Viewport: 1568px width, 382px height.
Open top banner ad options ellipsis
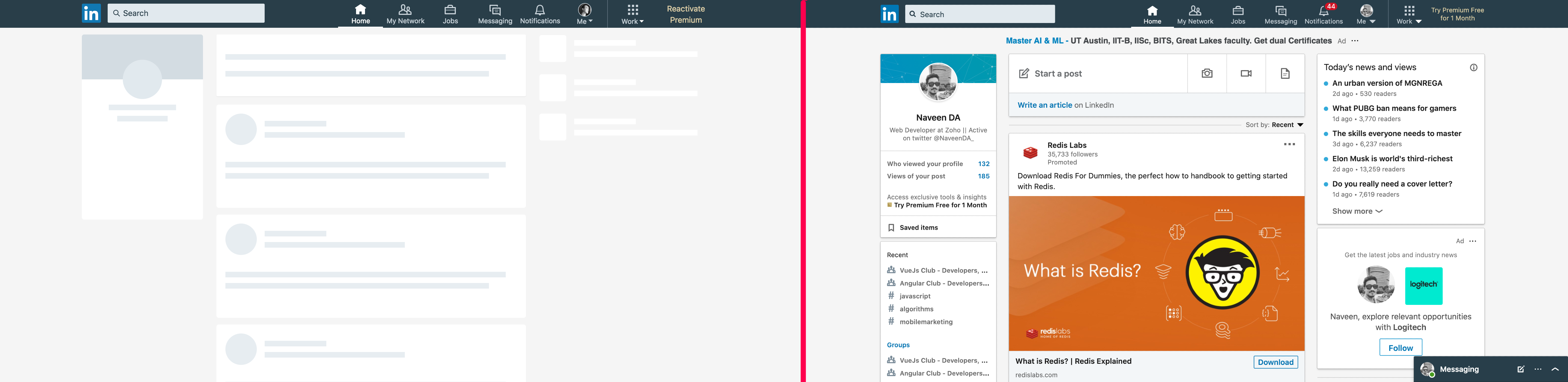(x=1355, y=41)
